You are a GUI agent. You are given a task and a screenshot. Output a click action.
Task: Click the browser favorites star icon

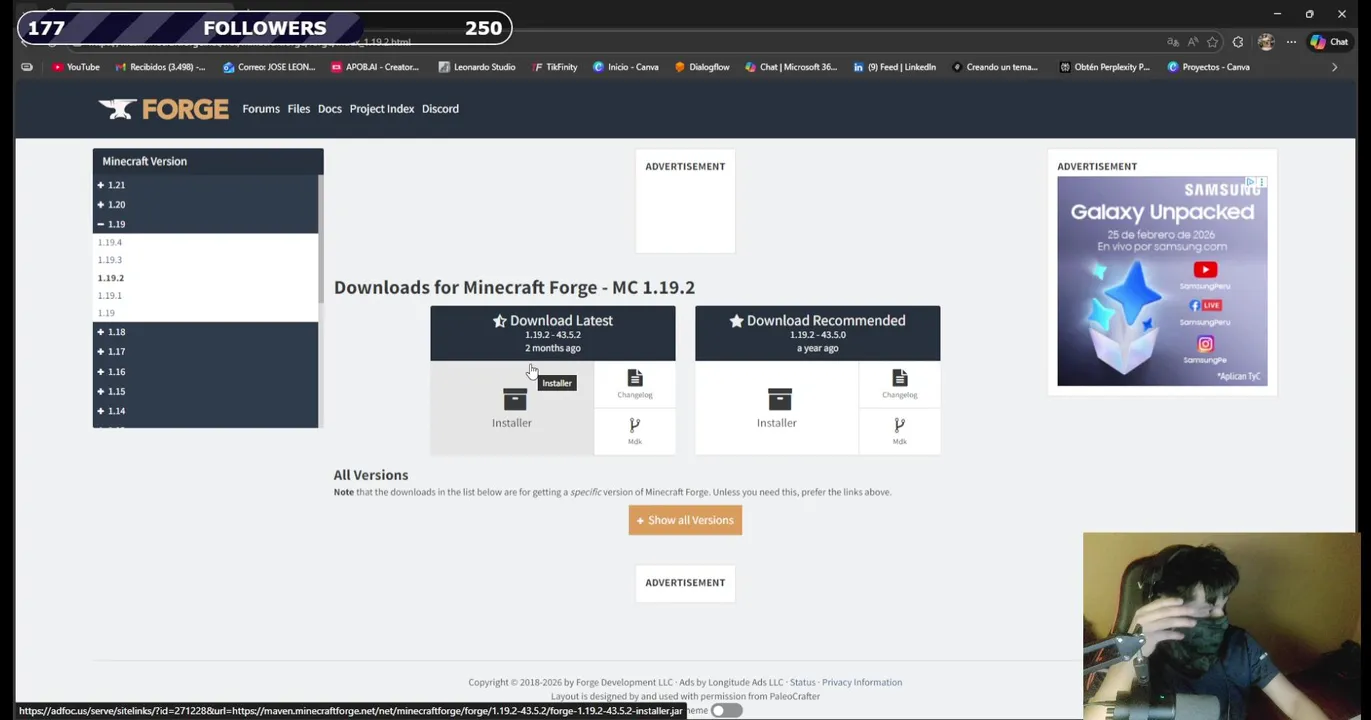click(1212, 42)
